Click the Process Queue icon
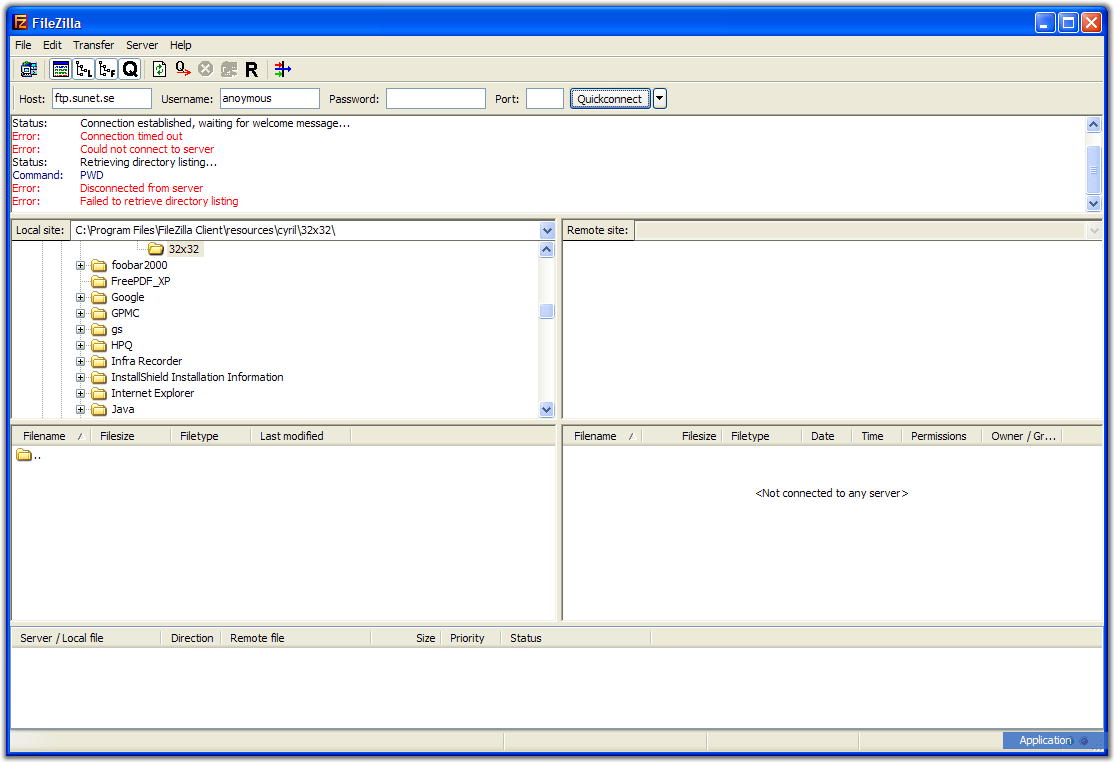Viewport: 1114px width, 762px height. click(x=182, y=69)
